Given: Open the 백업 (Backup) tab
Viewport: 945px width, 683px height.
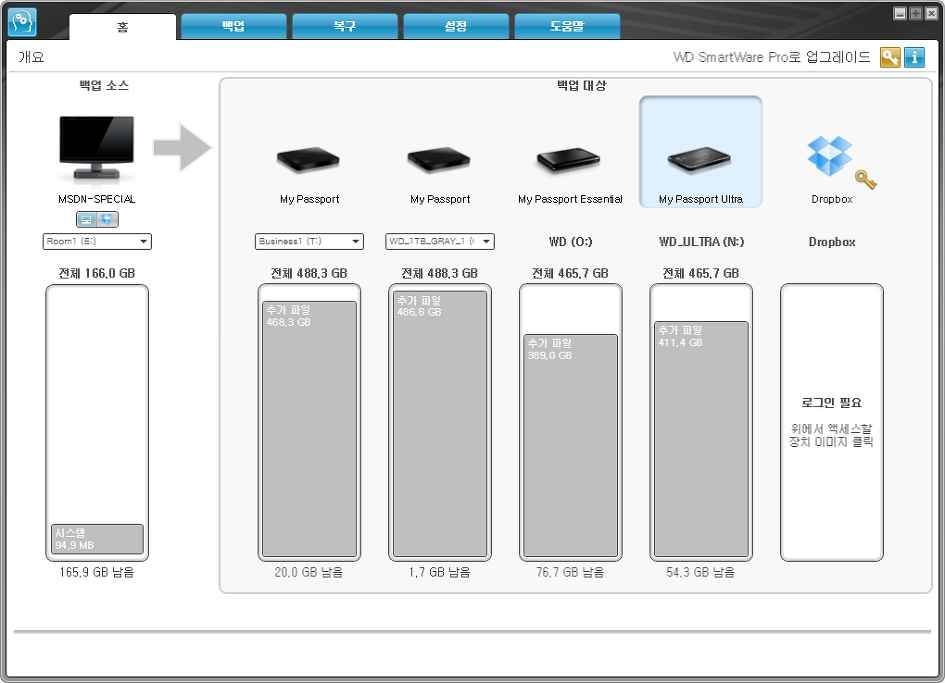Looking at the screenshot, I should pos(233,27).
